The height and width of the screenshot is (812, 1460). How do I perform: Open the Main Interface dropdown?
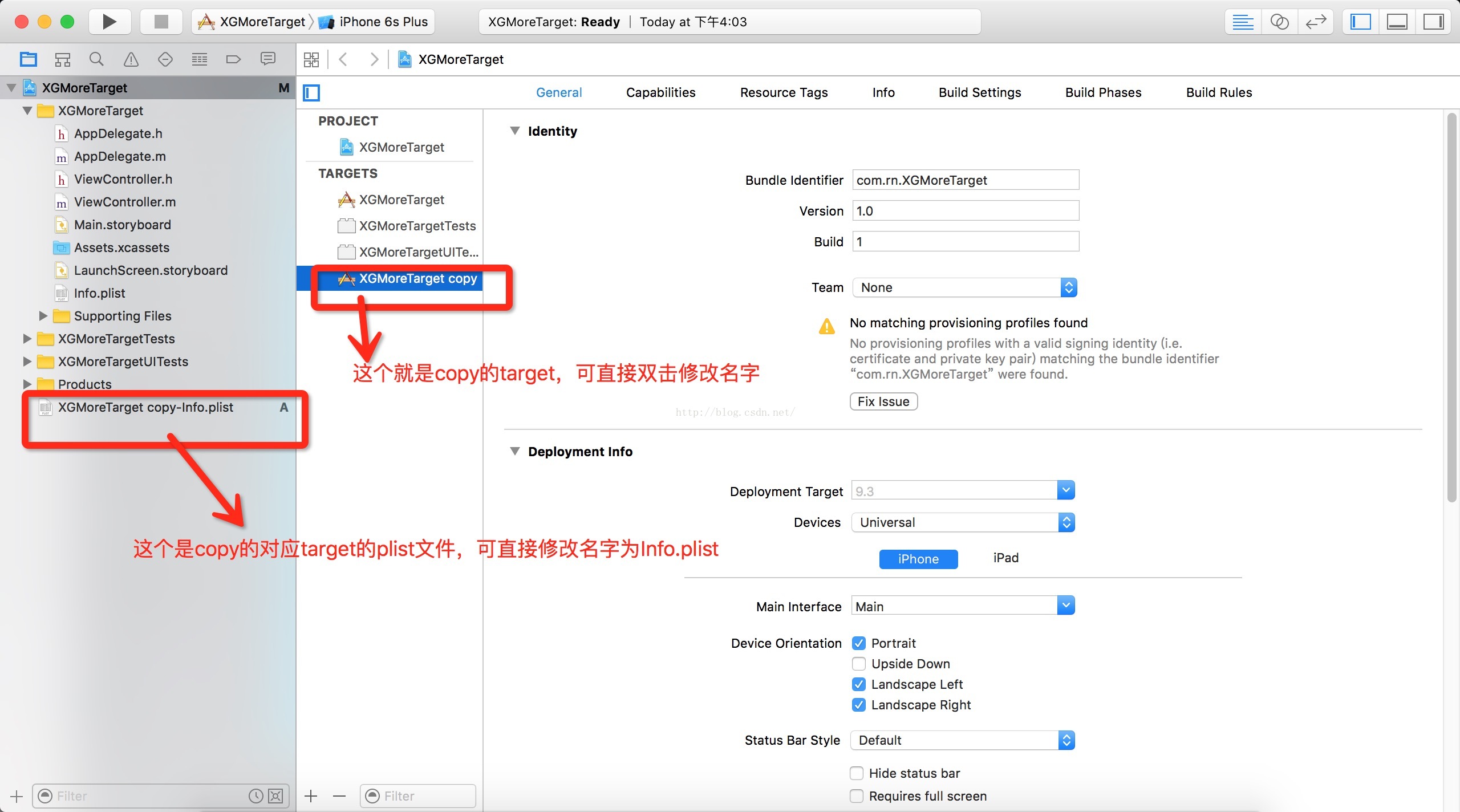click(1065, 606)
